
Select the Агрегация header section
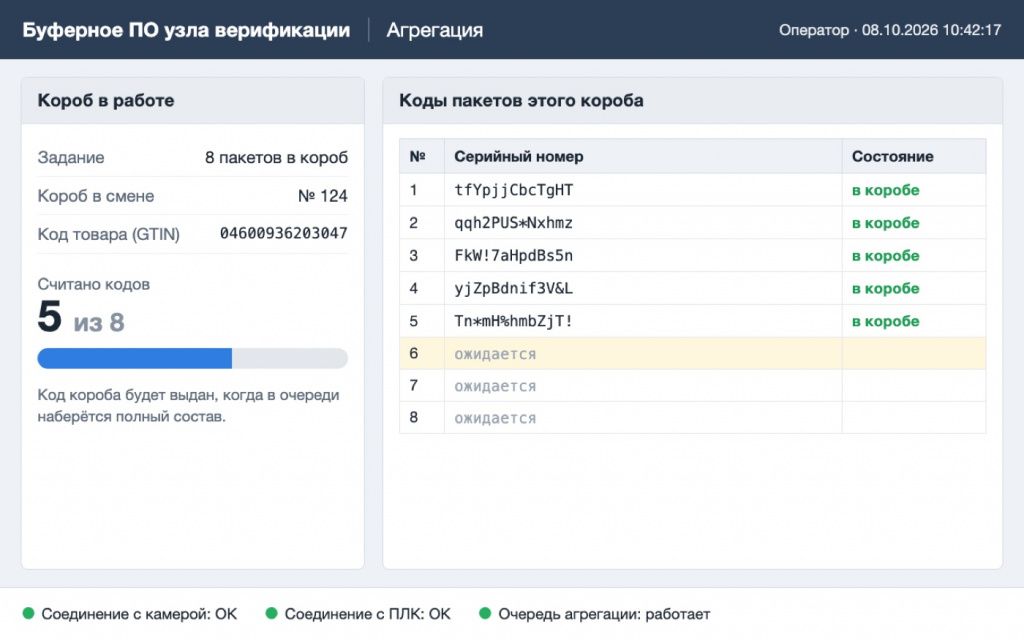tap(434, 30)
